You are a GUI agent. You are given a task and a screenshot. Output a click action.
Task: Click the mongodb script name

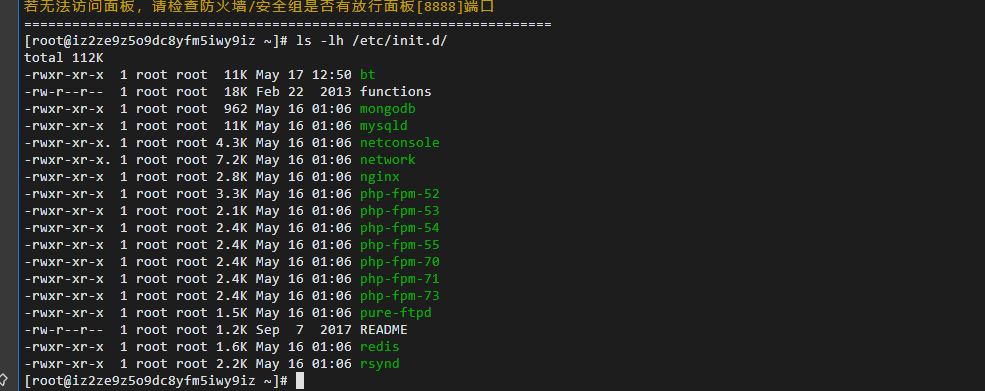388,109
